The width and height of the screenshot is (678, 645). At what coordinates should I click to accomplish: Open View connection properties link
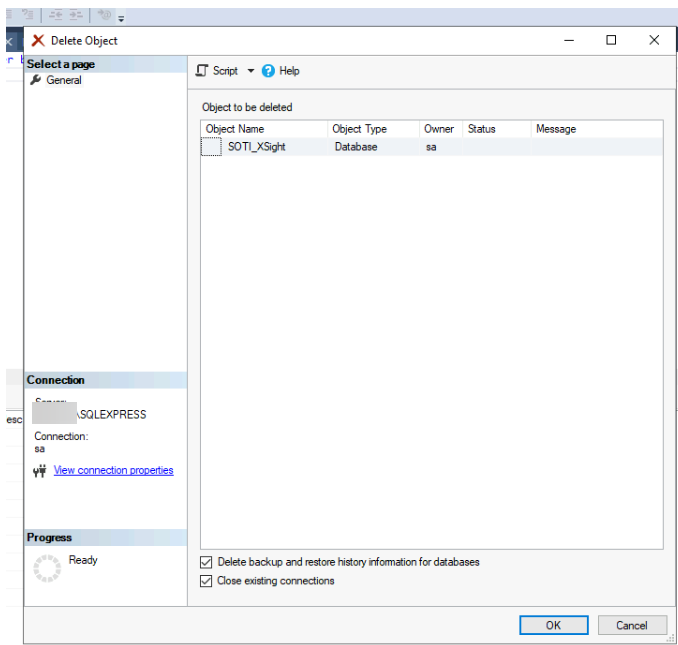coord(113,470)
